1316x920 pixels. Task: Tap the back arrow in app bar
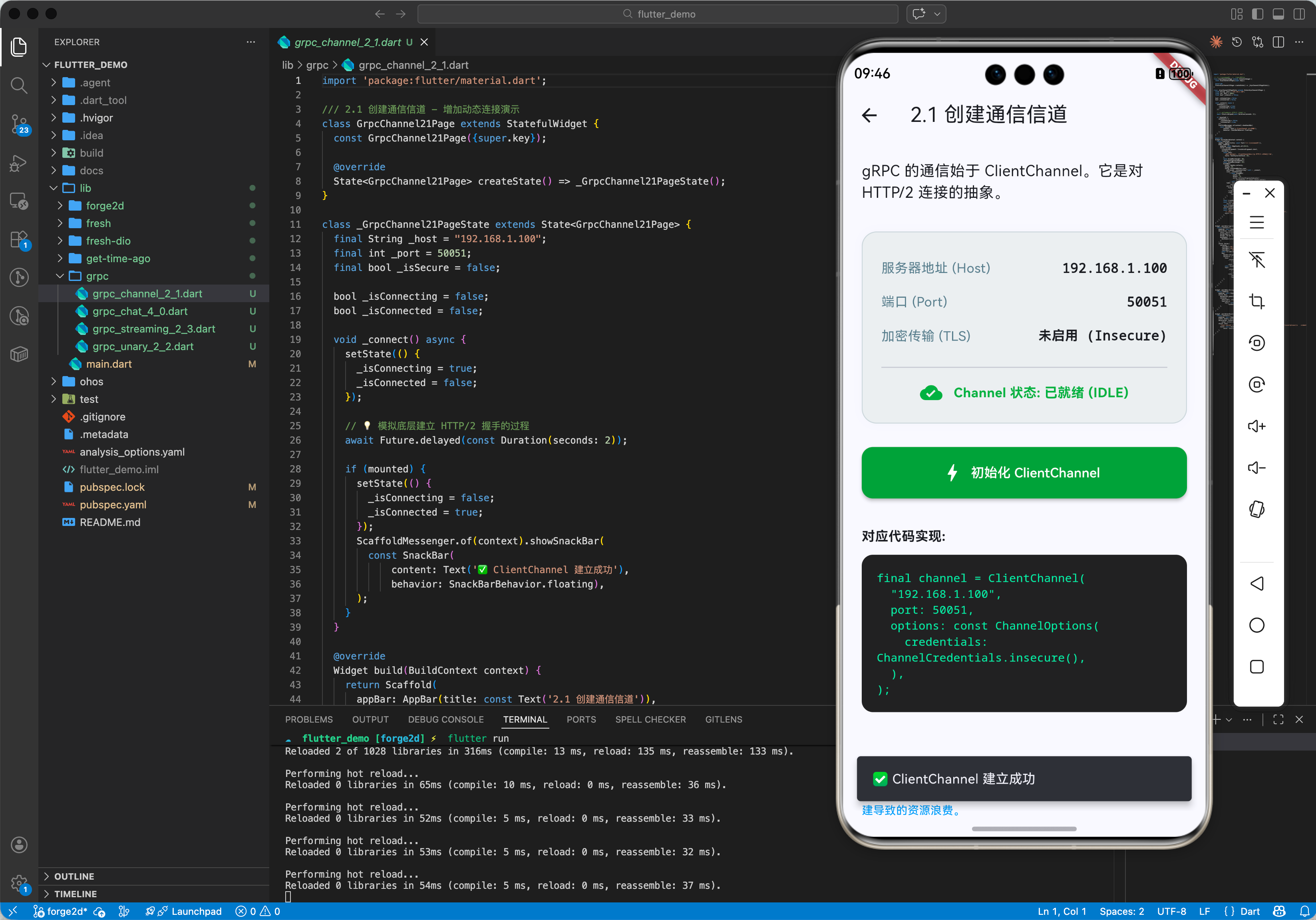click(x=869, y=115)
